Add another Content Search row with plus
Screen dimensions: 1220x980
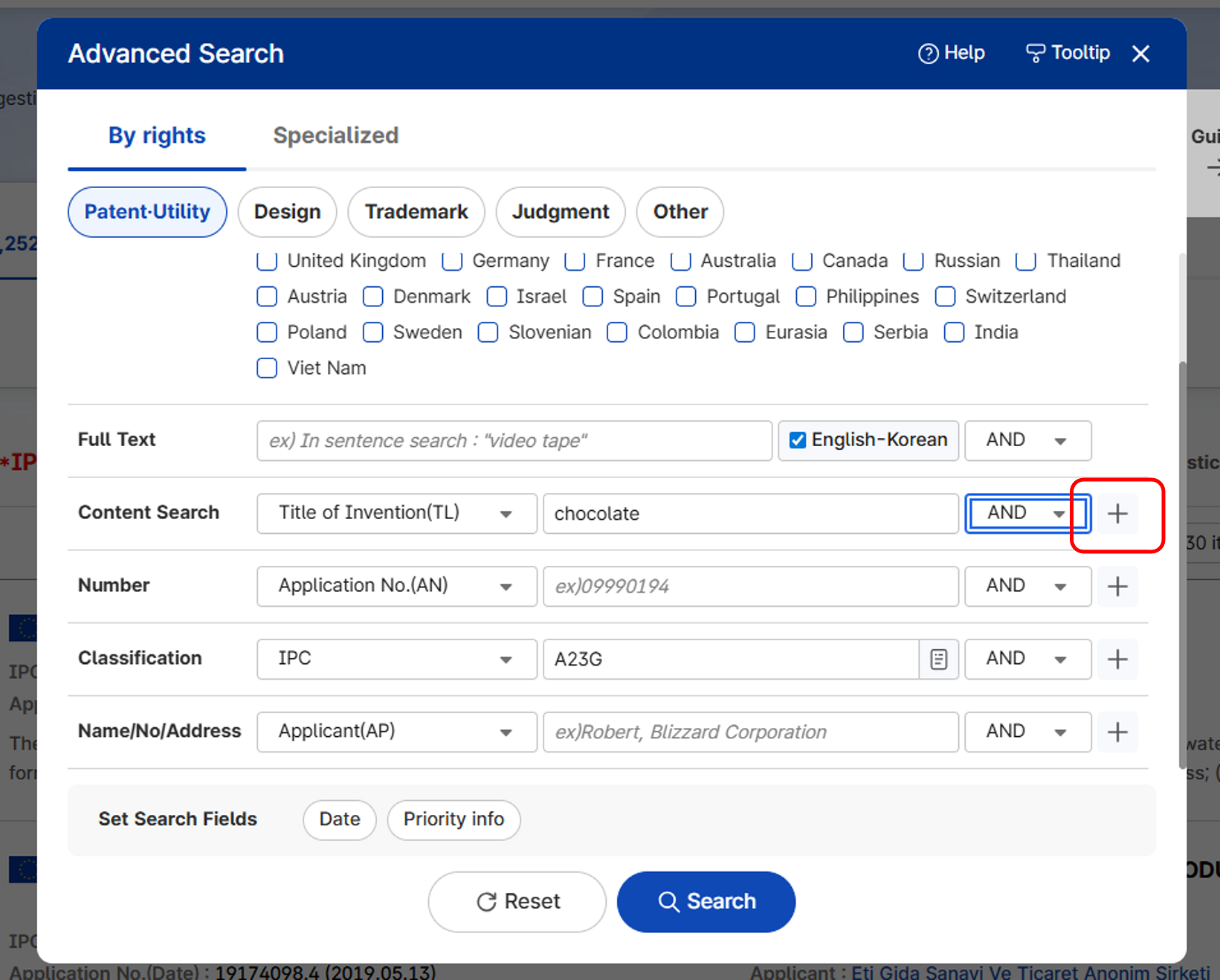click(1117, 514)
